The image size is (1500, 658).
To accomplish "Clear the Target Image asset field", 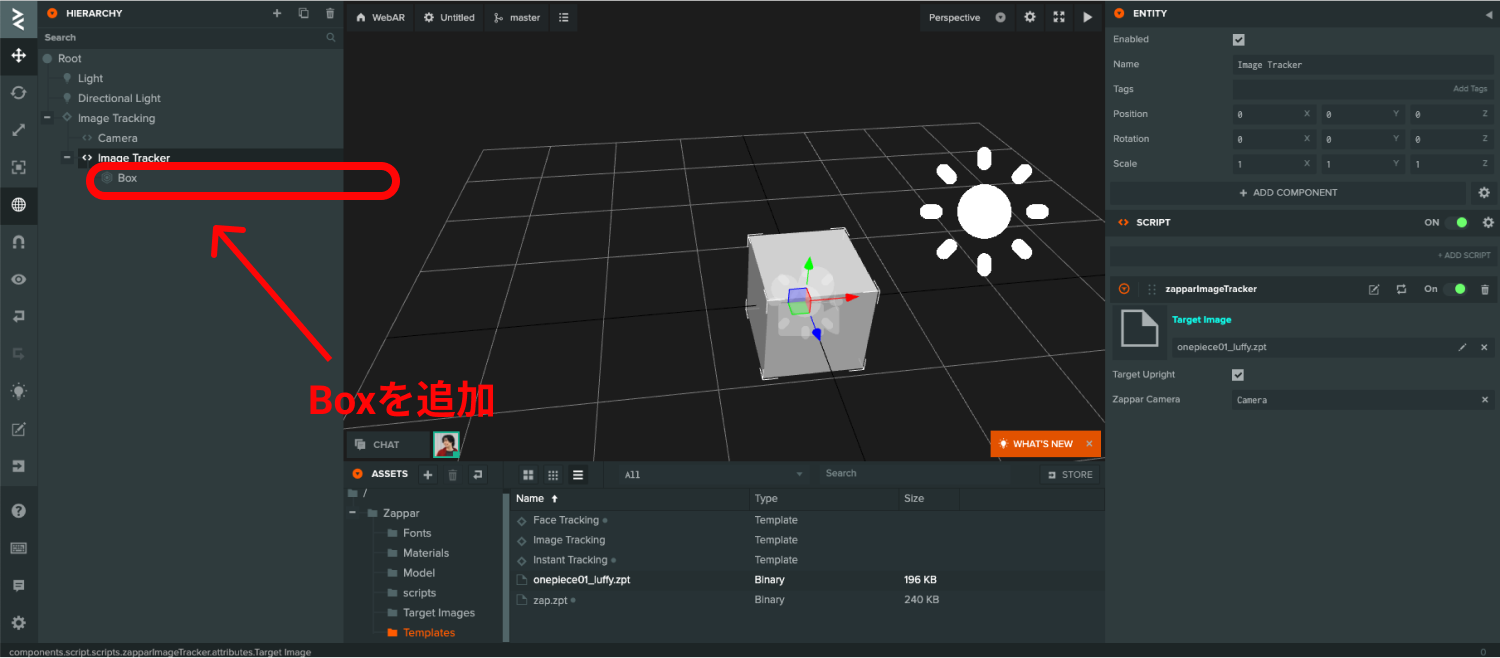I will pos(1484,347).
